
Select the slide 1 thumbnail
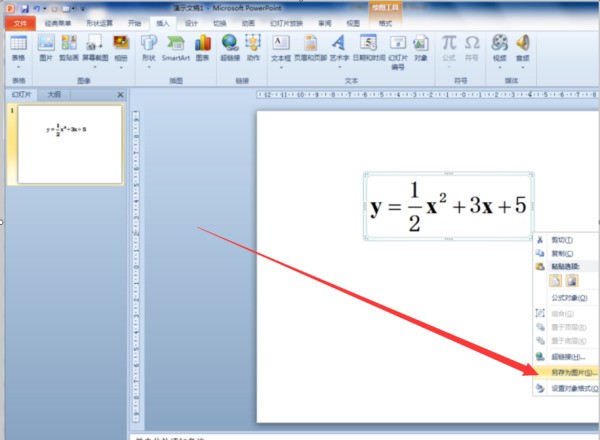69,143
